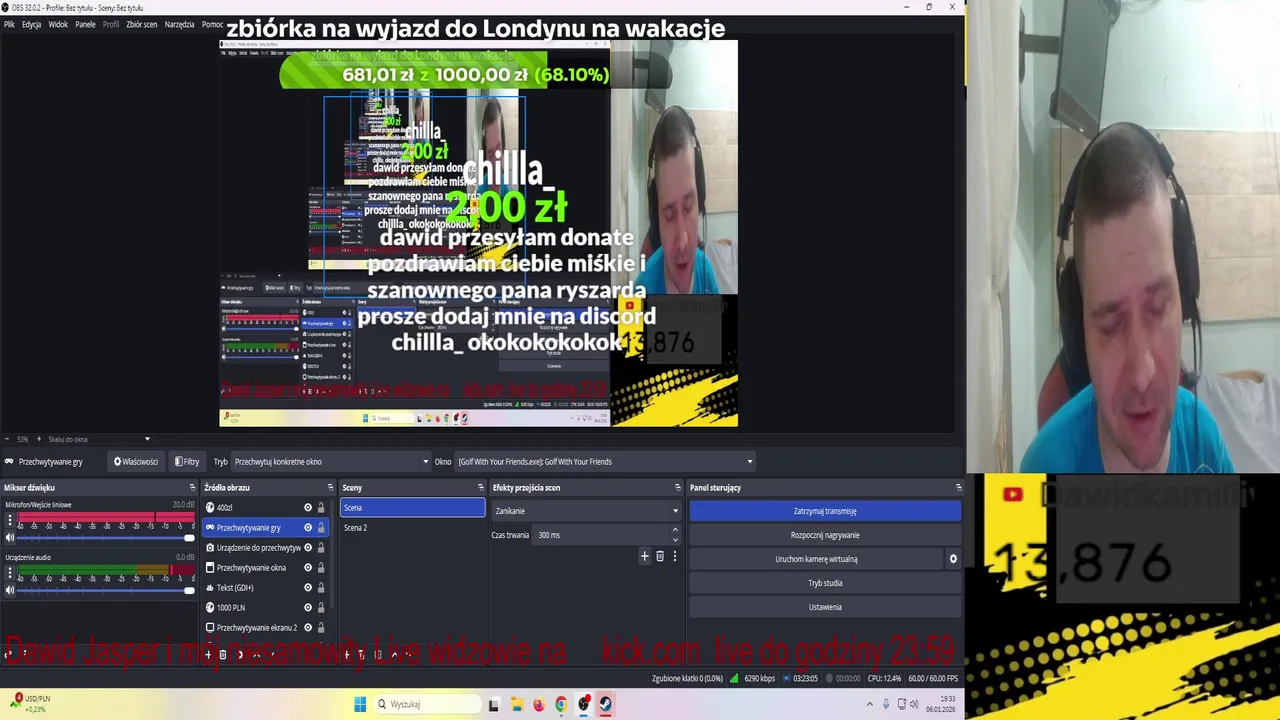Adjust the Mikrofon/Wejście liniowe volume slider

coord(105,538)
